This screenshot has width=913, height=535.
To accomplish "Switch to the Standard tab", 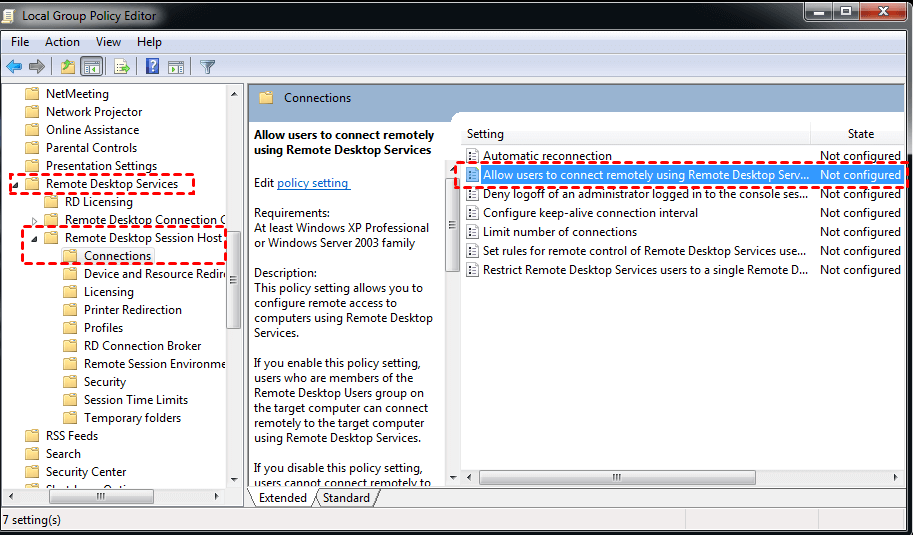I will point(346,498).
